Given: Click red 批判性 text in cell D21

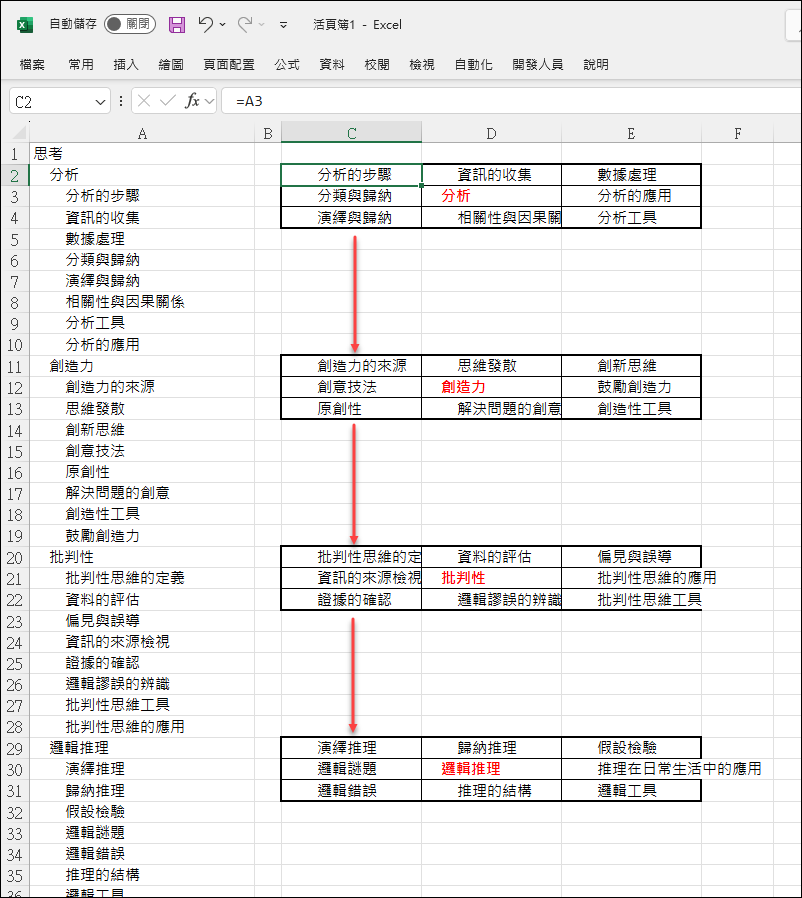Looking at the screenshot, I should [463, 578].
